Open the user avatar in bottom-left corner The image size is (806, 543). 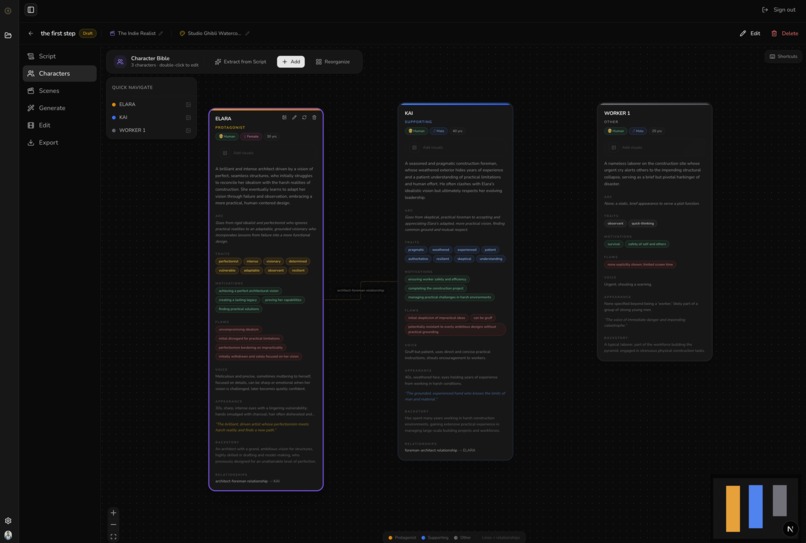pos(8,535)
